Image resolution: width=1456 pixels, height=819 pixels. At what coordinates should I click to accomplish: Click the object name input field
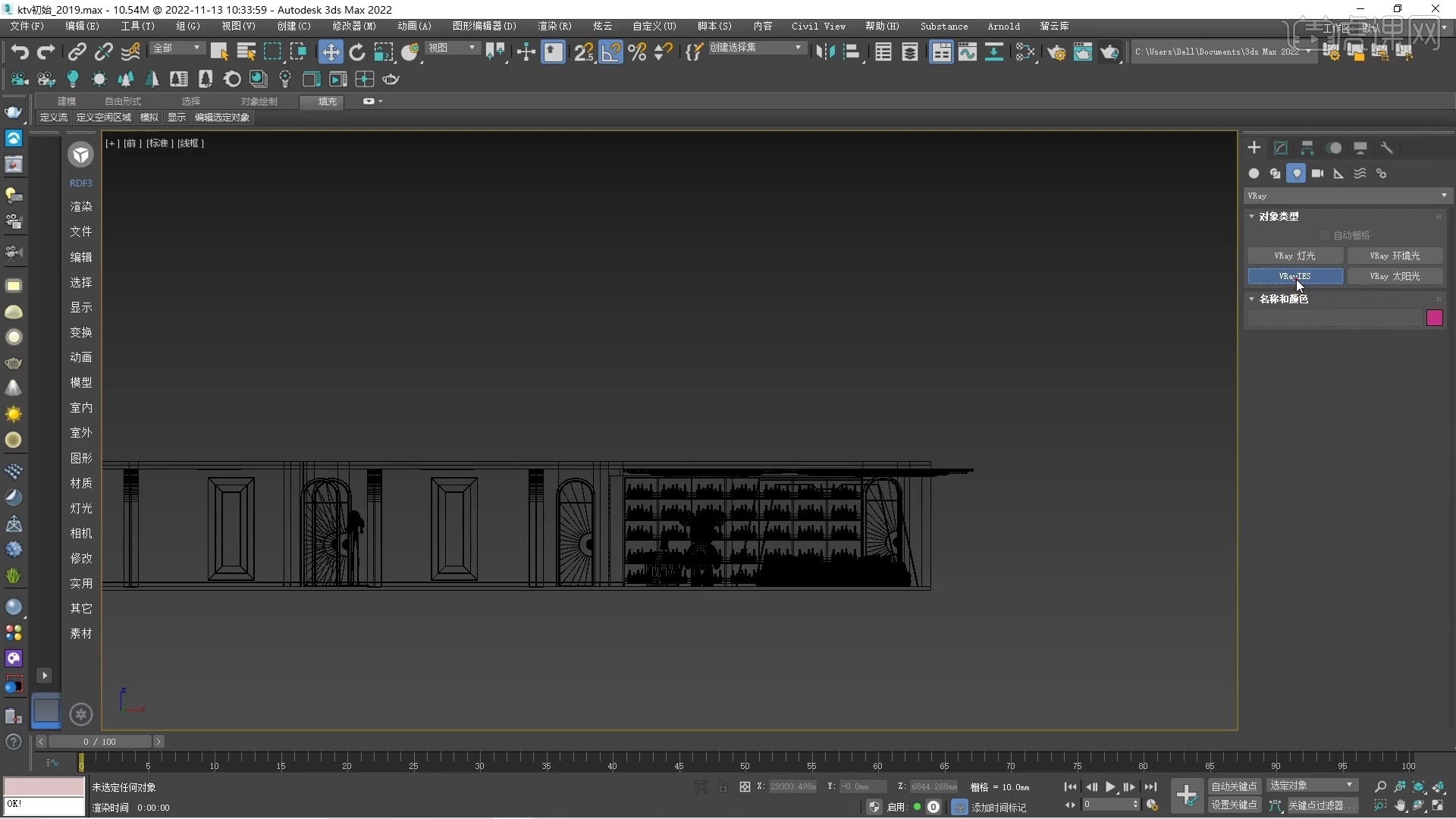(1335, 318)
